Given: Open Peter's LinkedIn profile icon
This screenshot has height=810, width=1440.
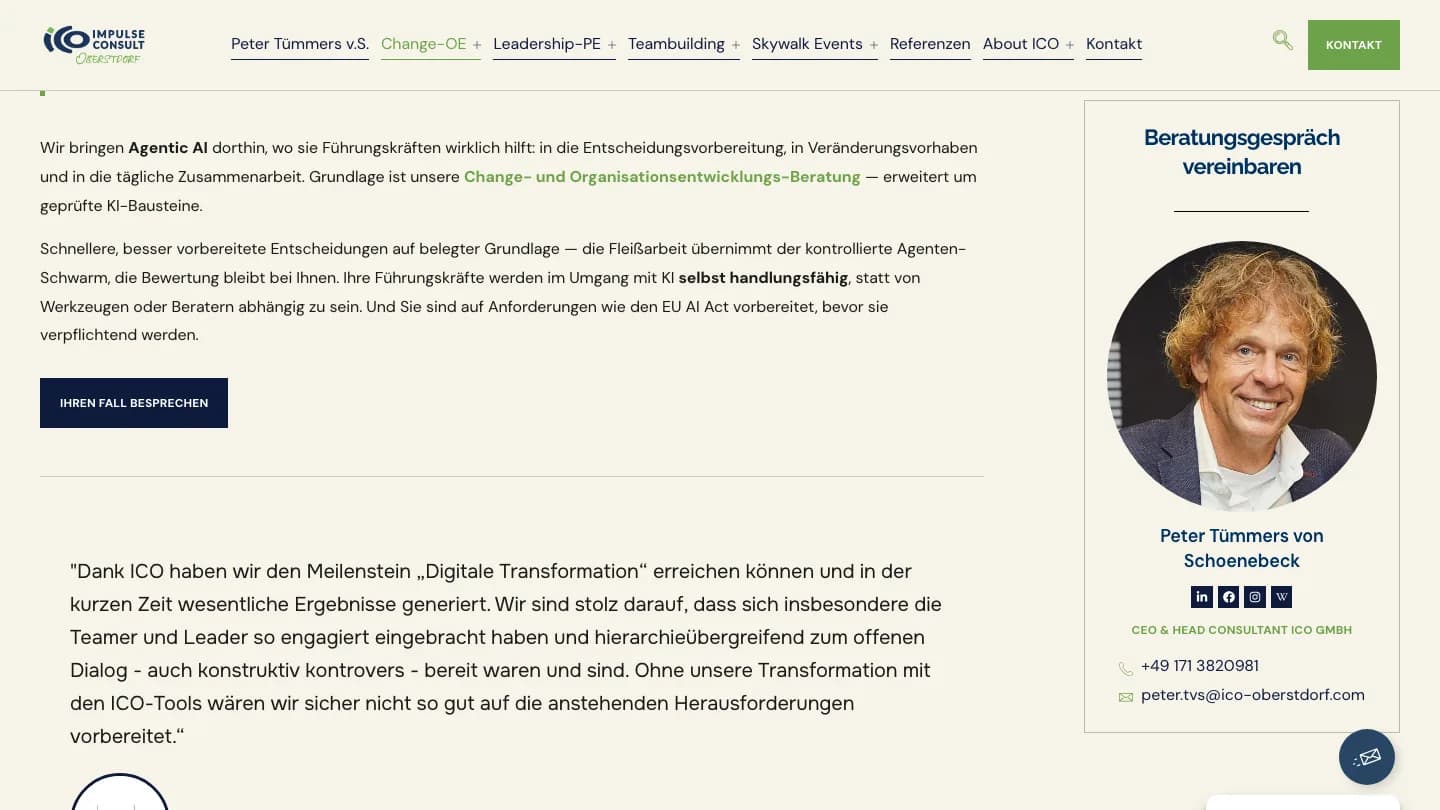Looking at the screenshot, I should 1202,597.
